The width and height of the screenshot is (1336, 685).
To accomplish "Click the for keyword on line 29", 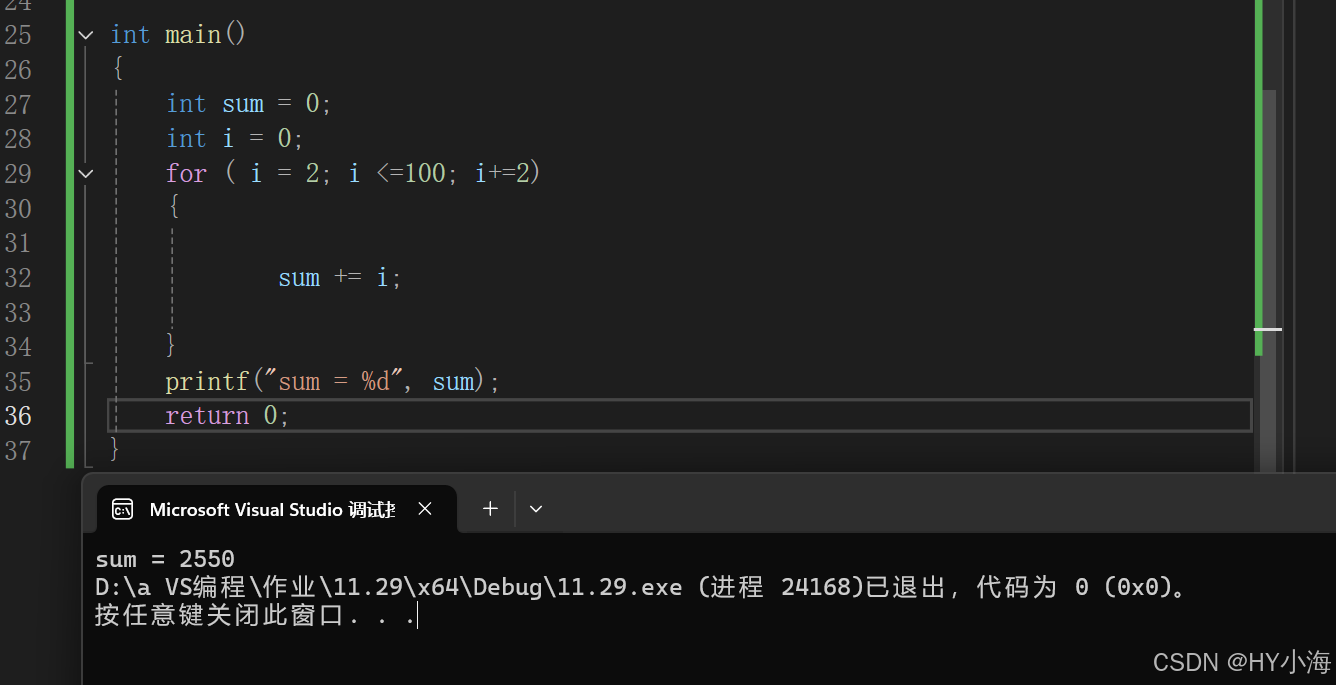I will [x=186, y=173].
